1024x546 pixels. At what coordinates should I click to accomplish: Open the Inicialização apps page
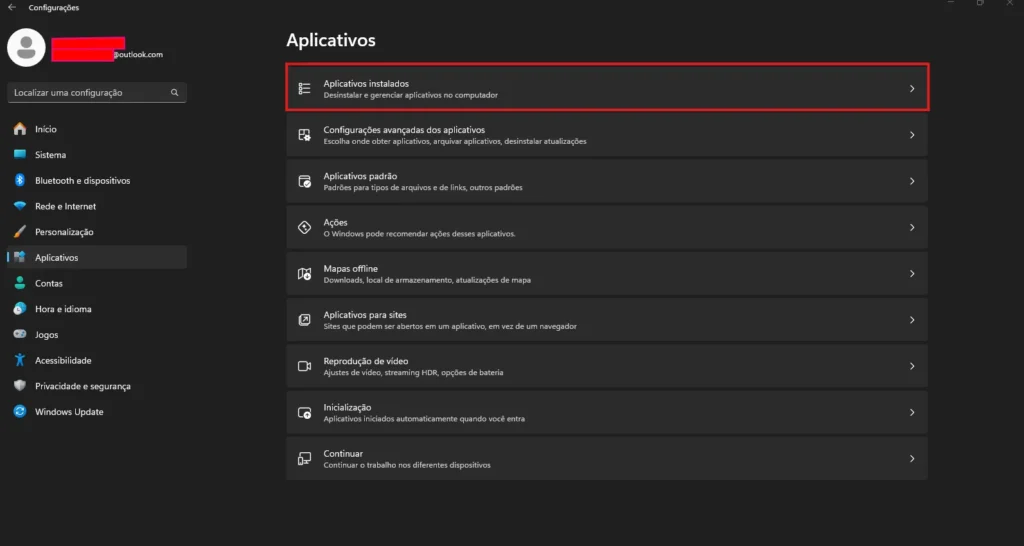[607, 413]
